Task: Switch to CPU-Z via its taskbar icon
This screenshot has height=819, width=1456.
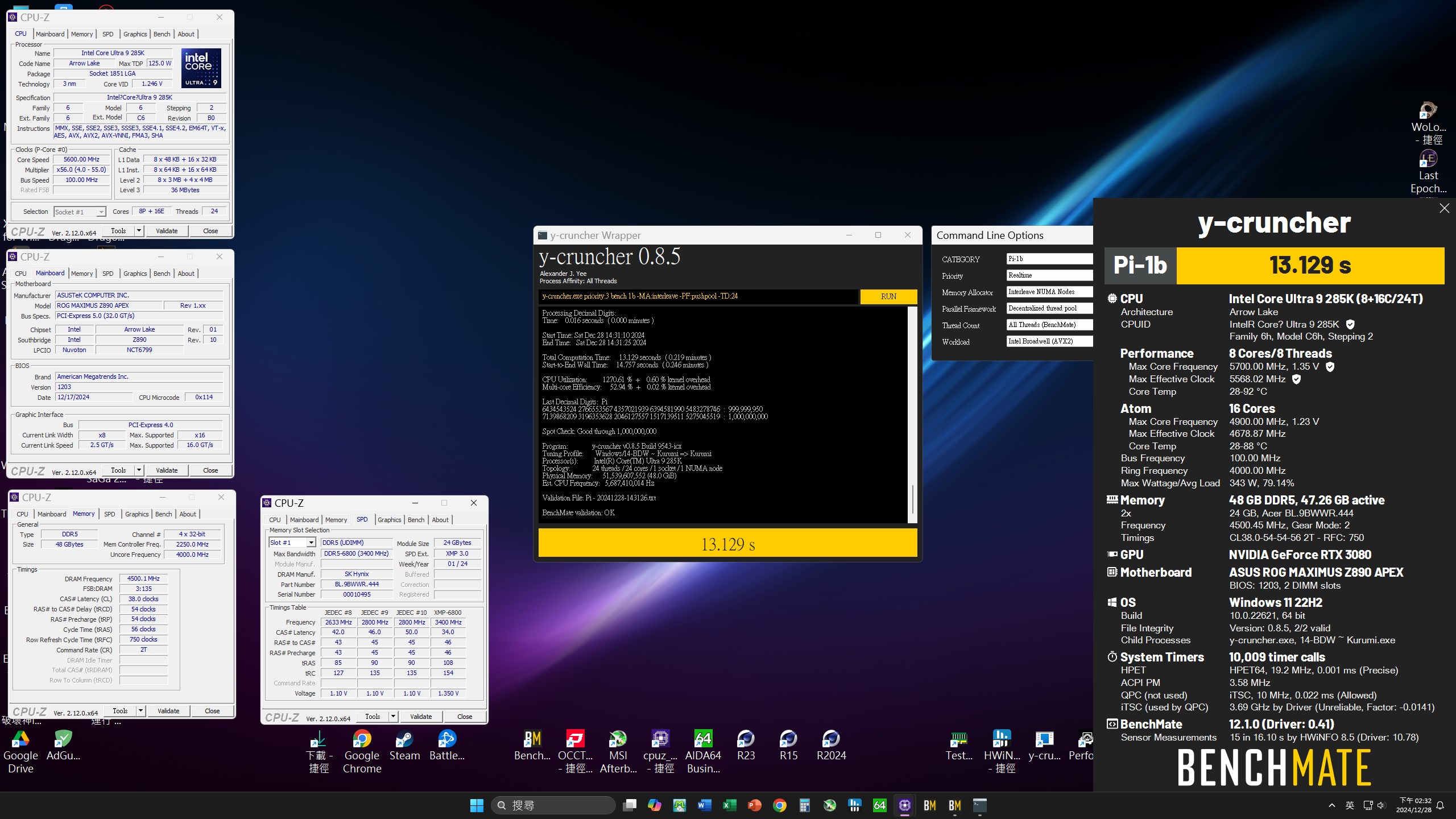Action: point(904,805)
